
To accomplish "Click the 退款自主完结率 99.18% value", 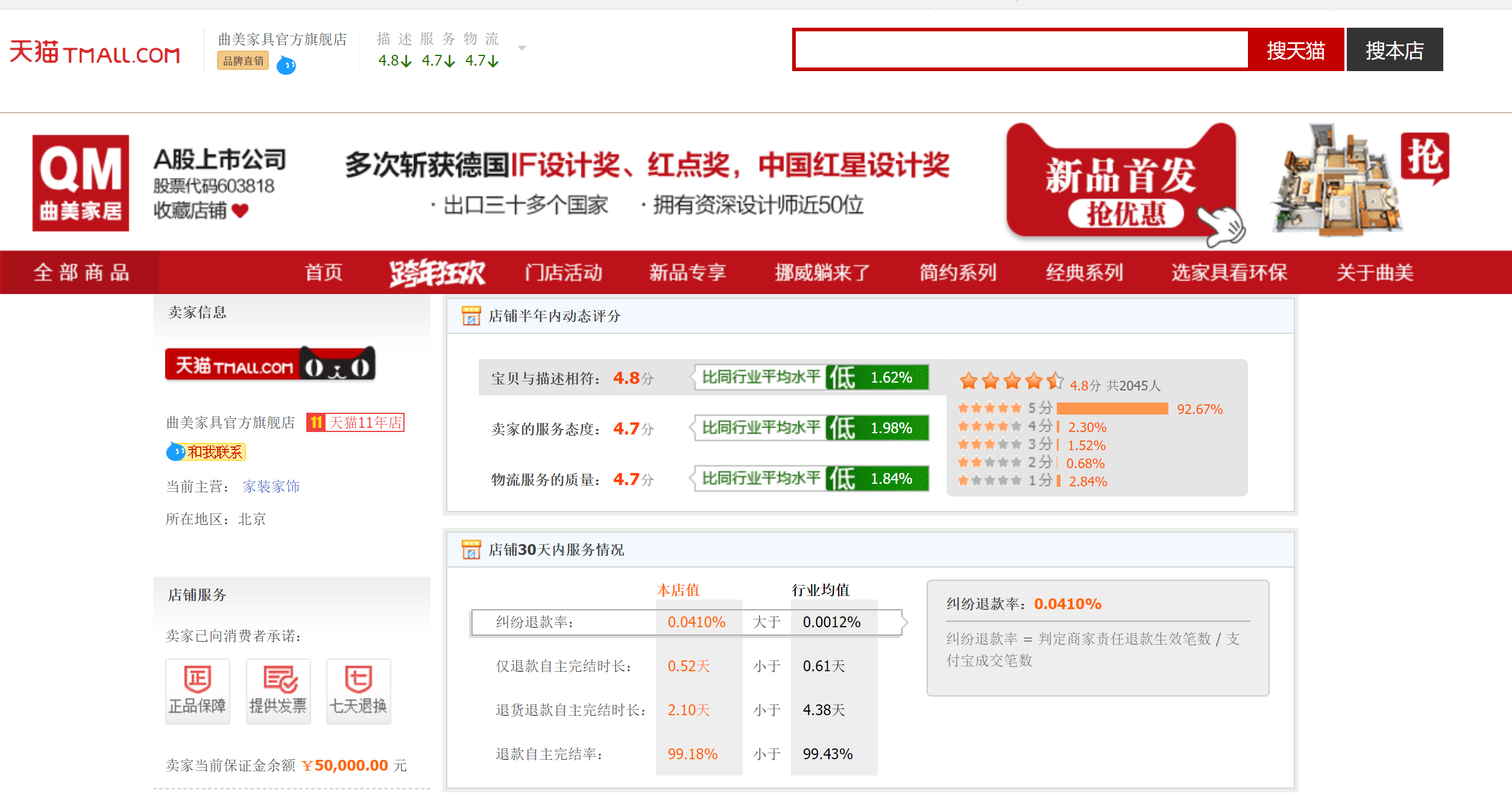I will point(692,754).
